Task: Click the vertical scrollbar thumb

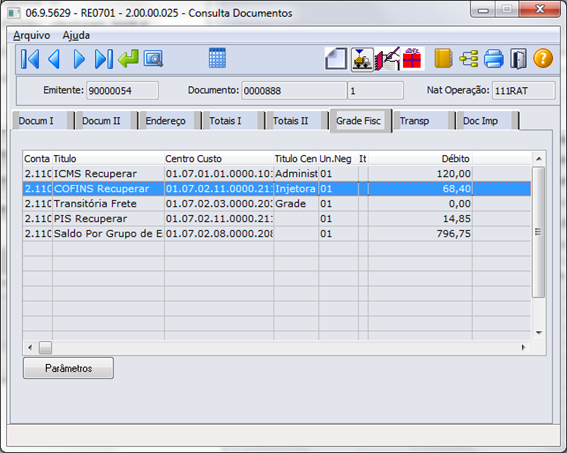Action: coord(538,232)
